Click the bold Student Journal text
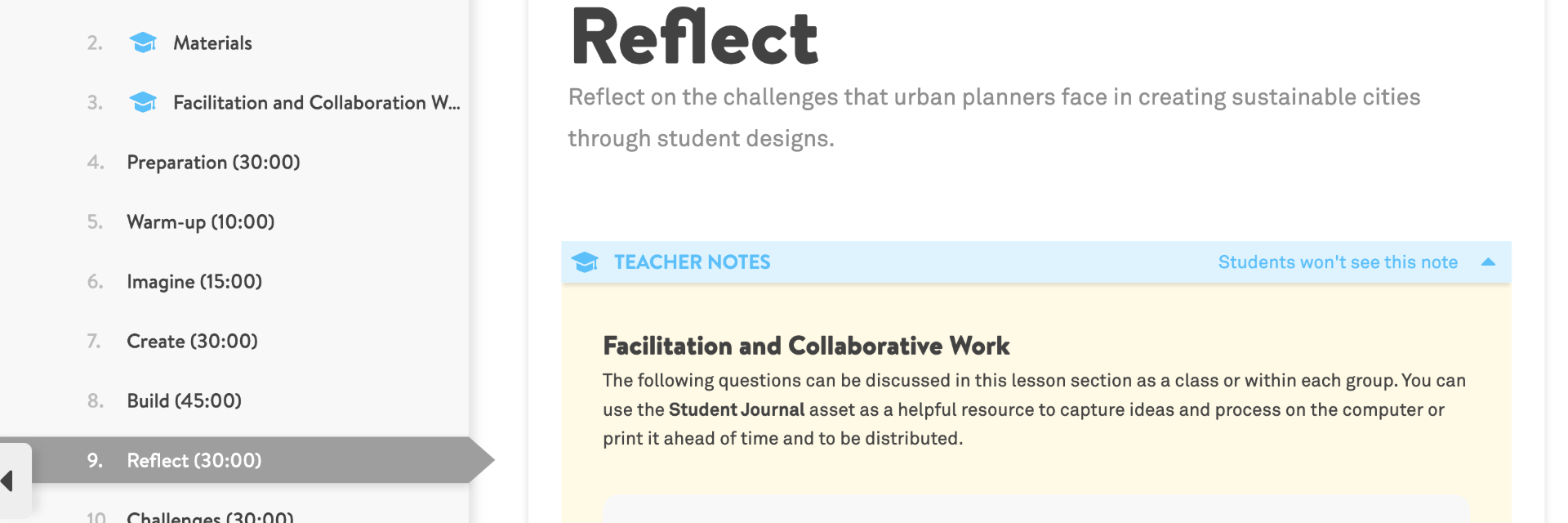The image size is (1568, 523). point(737,409)
